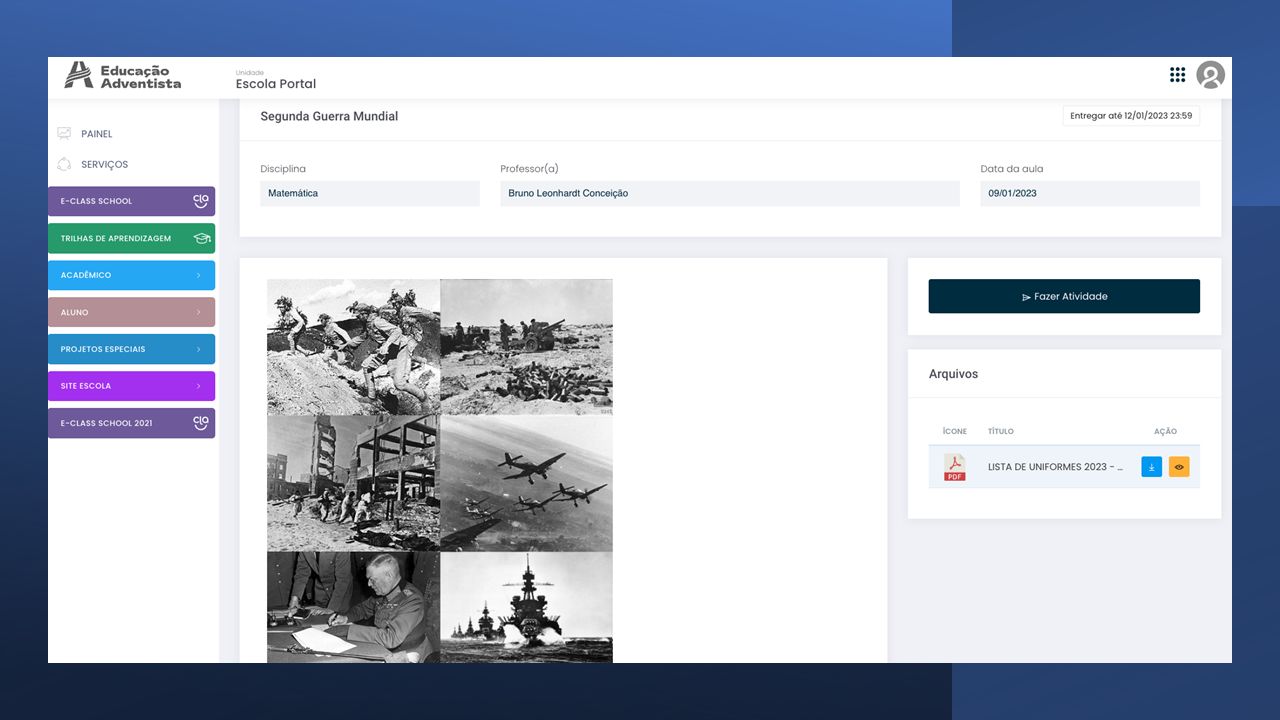Open the E-Class School 2021 item

[x=132, y=423]
